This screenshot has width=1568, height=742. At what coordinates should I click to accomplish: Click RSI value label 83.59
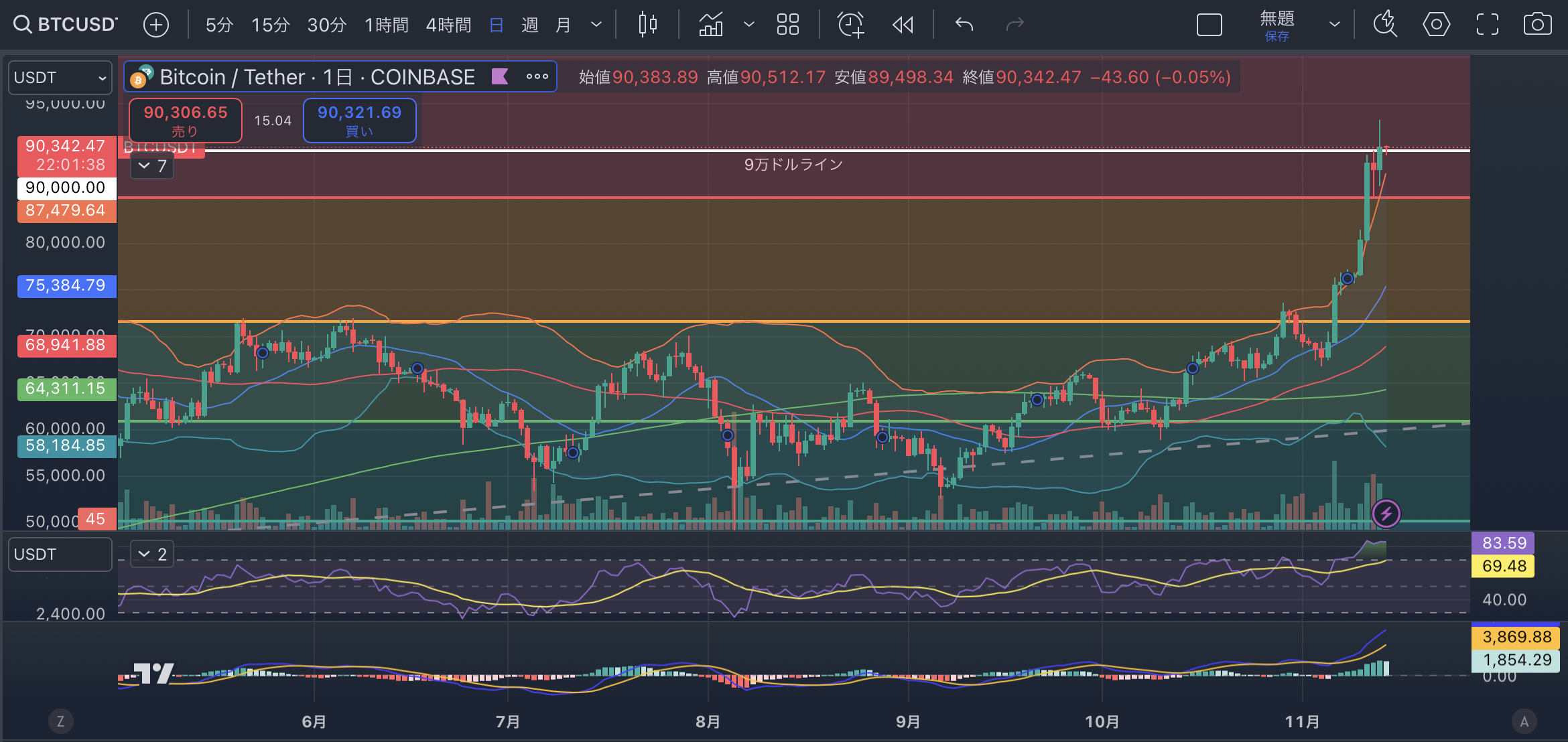pos(1504,543)
